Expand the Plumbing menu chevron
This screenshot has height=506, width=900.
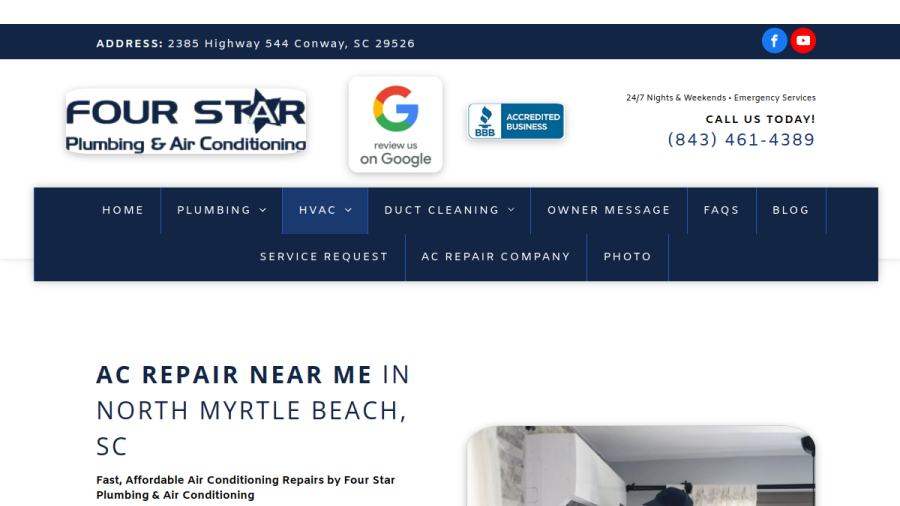pos(263,211)
